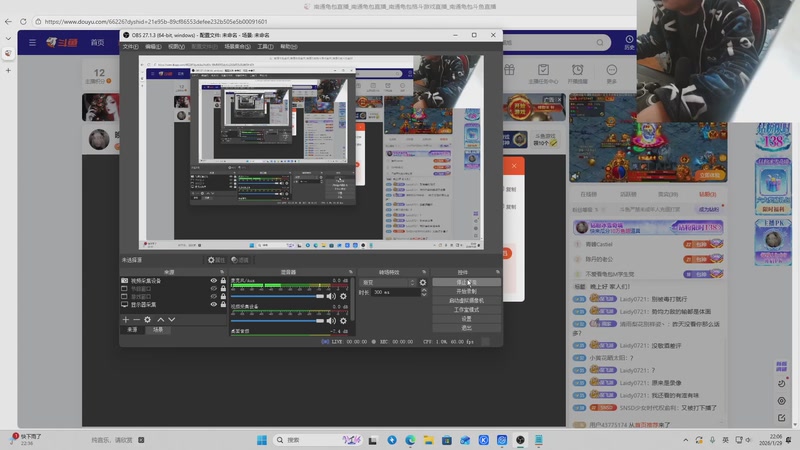Toggle lock on 显示器采集 source

click(223, 305)
